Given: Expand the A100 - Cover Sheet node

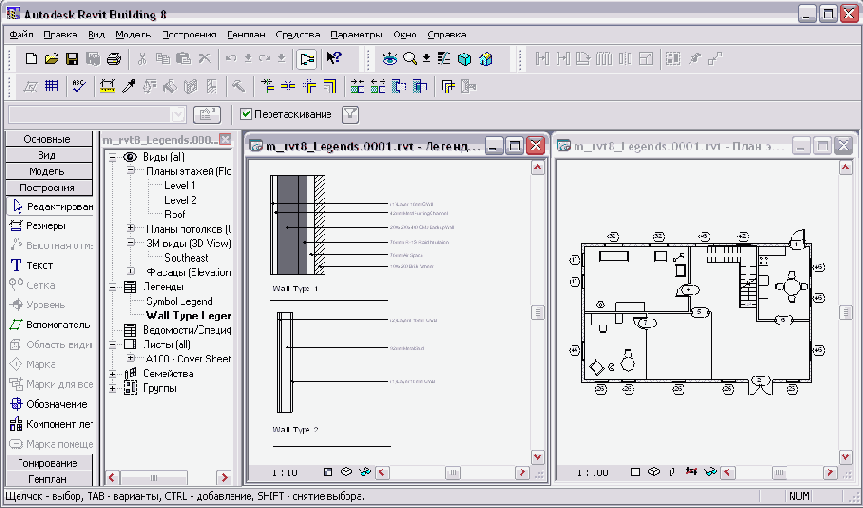Looking at the screenshot, I should pyautogui.click(x=131, y=358).
